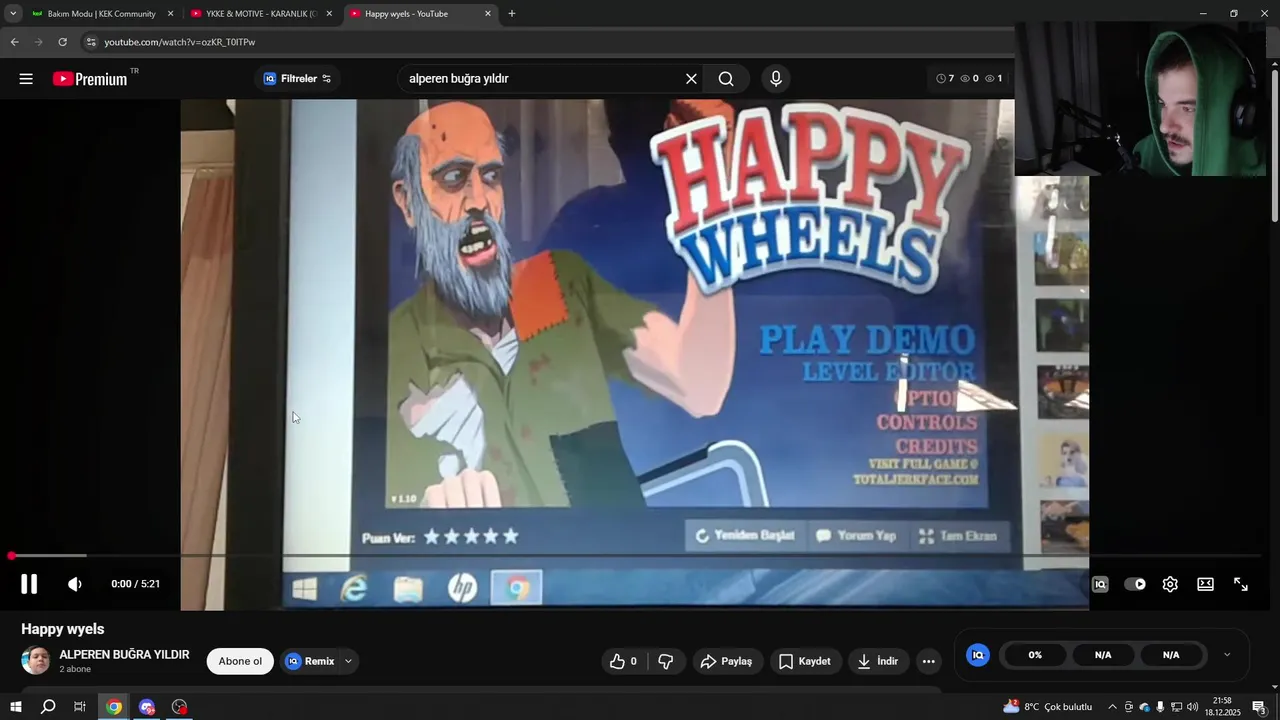1280x720 pixels.
Task: Open Chrome from the taskbar
Action: coord(114,707)
